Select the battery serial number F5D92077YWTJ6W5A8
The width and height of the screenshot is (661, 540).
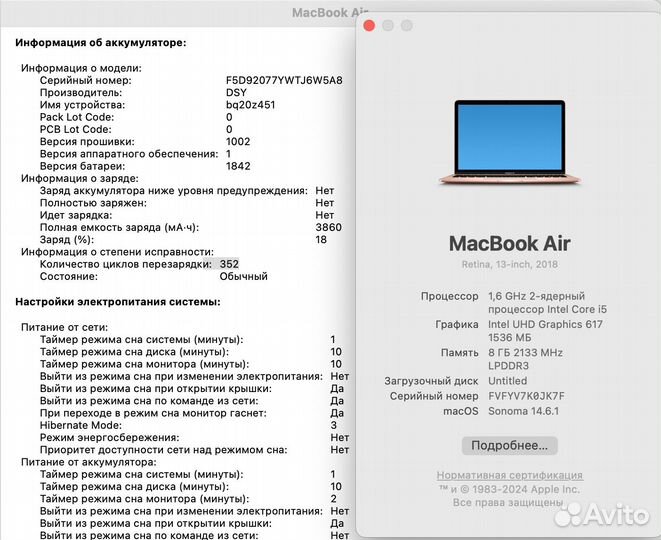click(x=284, y=81)
